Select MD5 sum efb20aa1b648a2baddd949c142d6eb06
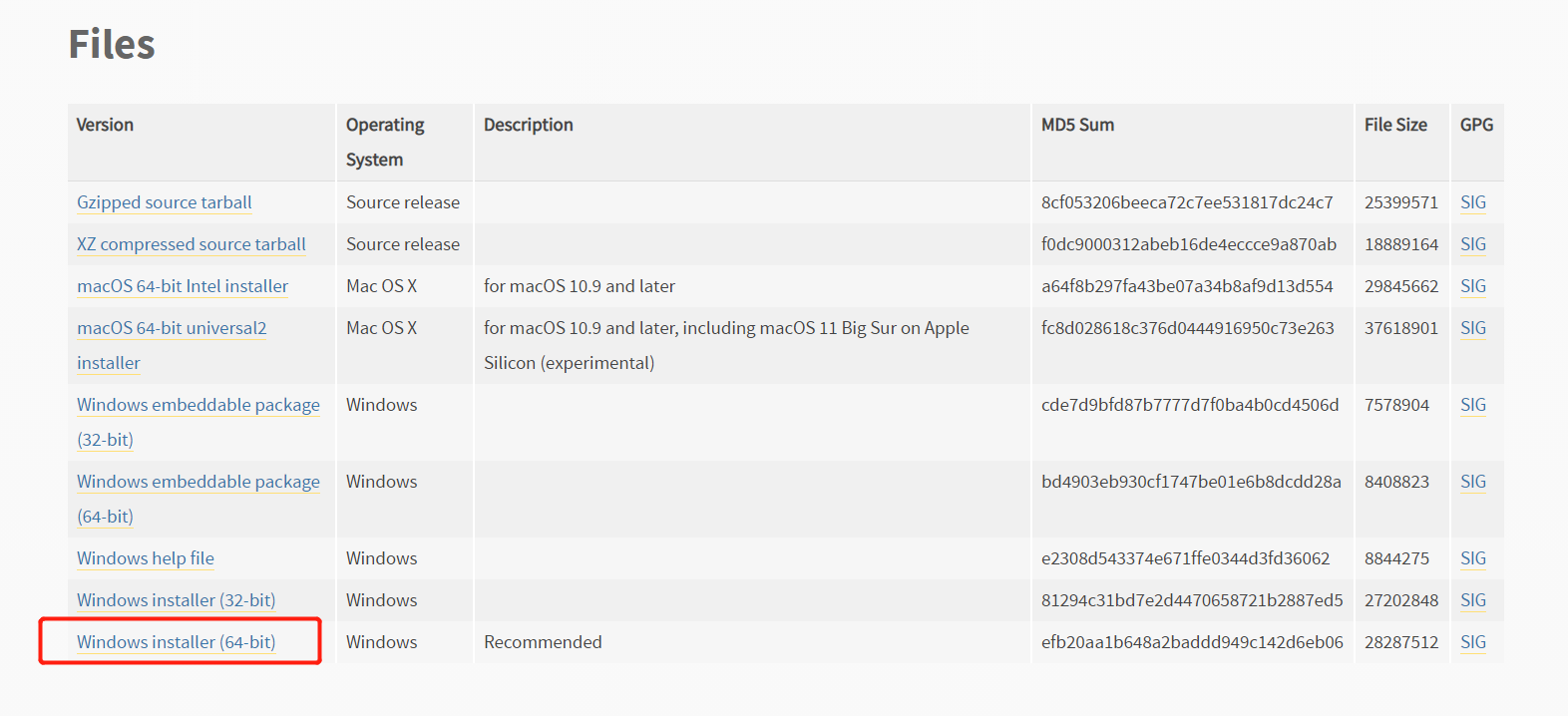Viewport: 1568px width, 716px height. pos(1192,642)
